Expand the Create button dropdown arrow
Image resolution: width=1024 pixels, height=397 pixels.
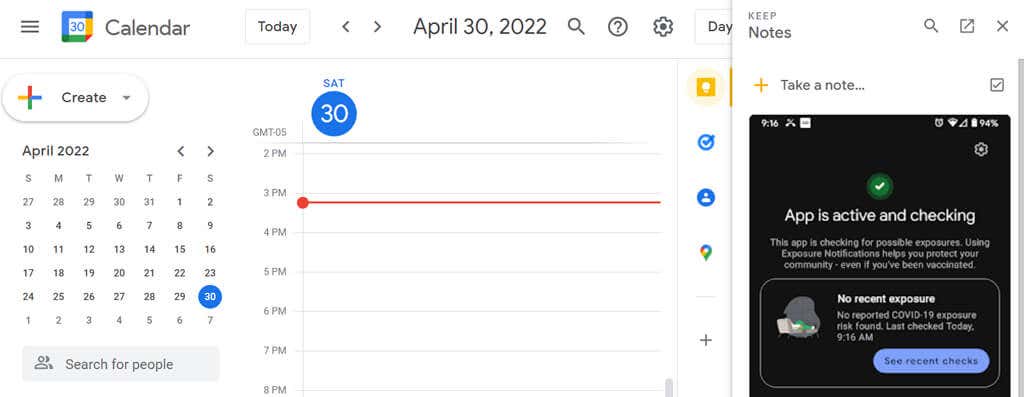pyautogui.click(x=127, y=98)
